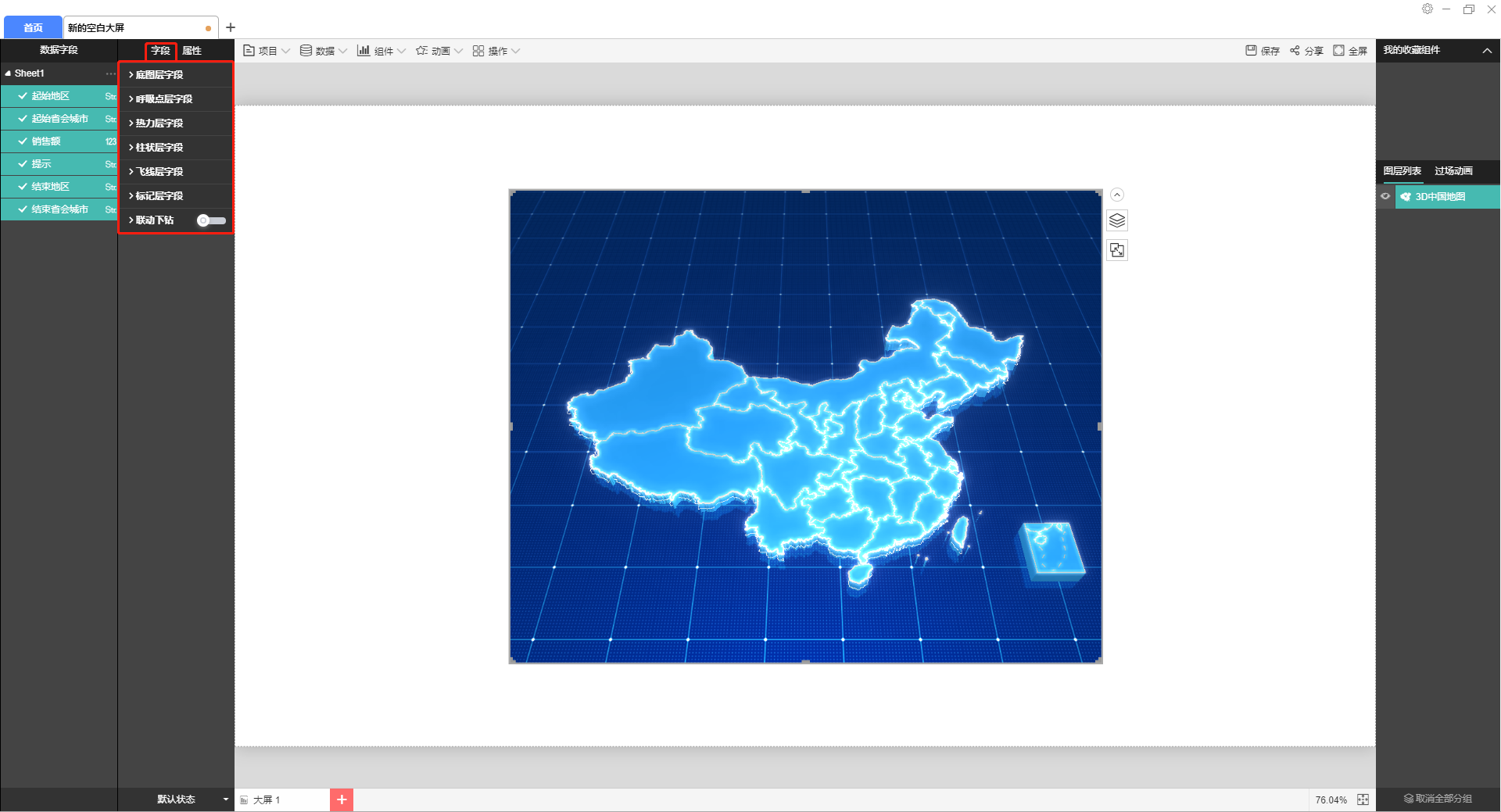Switch to the 过场动画 tab
Screen dimensions: 1501x812
tap(1453, 171)
